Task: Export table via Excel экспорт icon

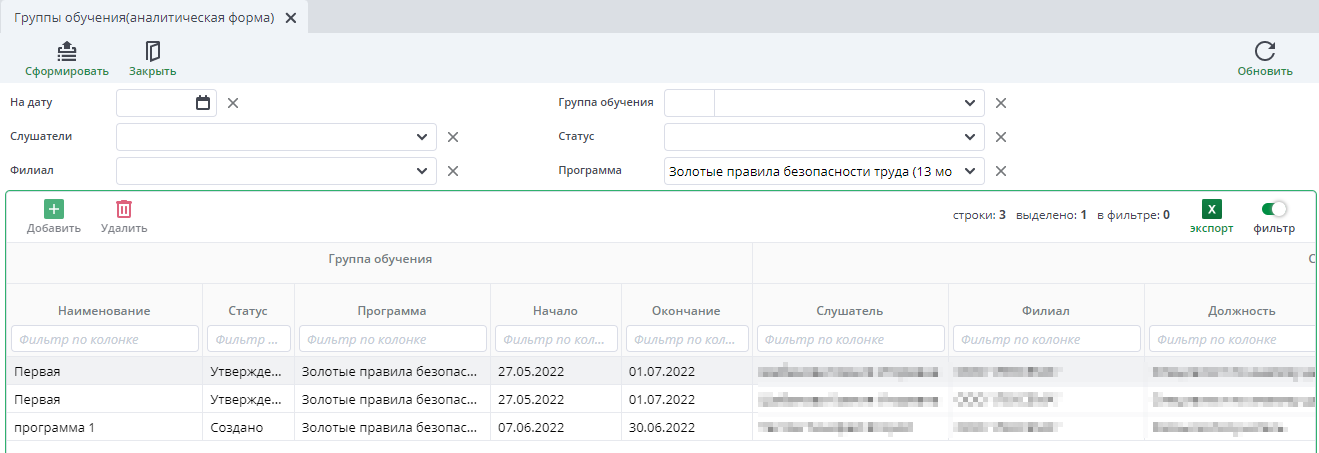Action: click(1211, 209)
